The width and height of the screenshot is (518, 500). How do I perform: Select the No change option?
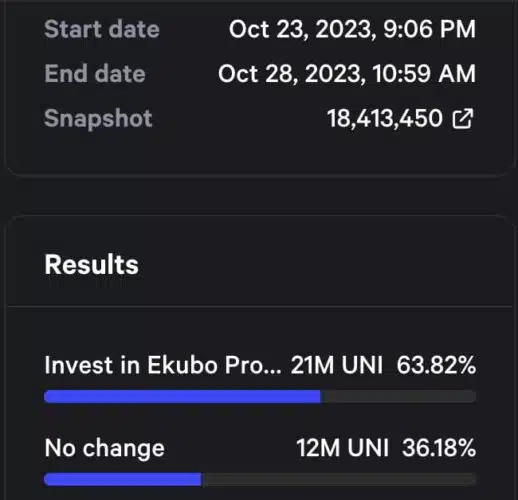[105, 448]
